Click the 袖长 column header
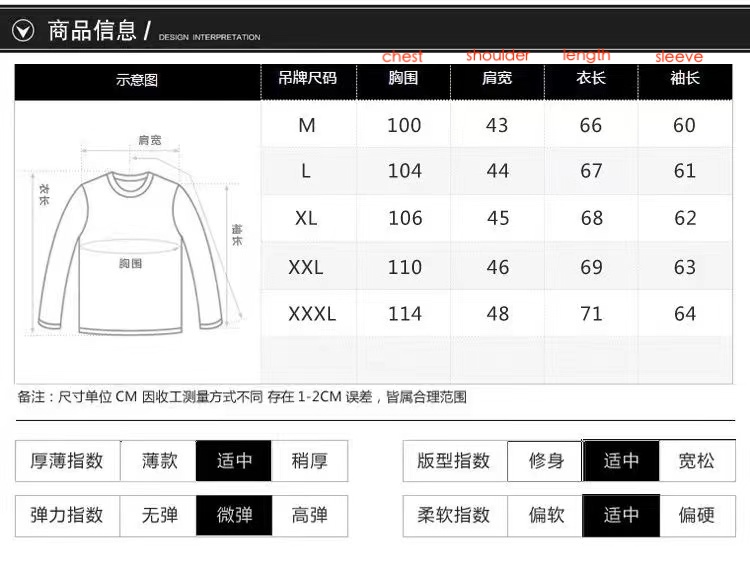 click(x=684, y=79)
